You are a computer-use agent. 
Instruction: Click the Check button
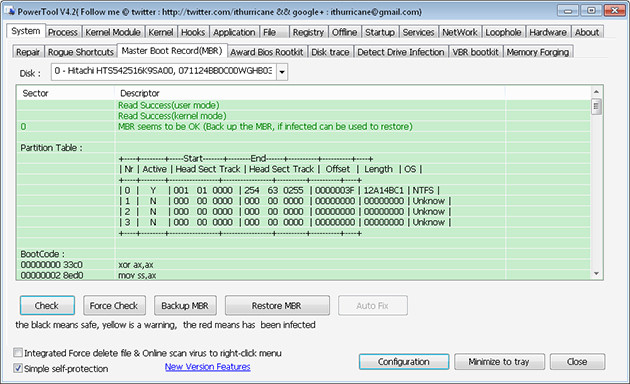click(x=47, y=306)
